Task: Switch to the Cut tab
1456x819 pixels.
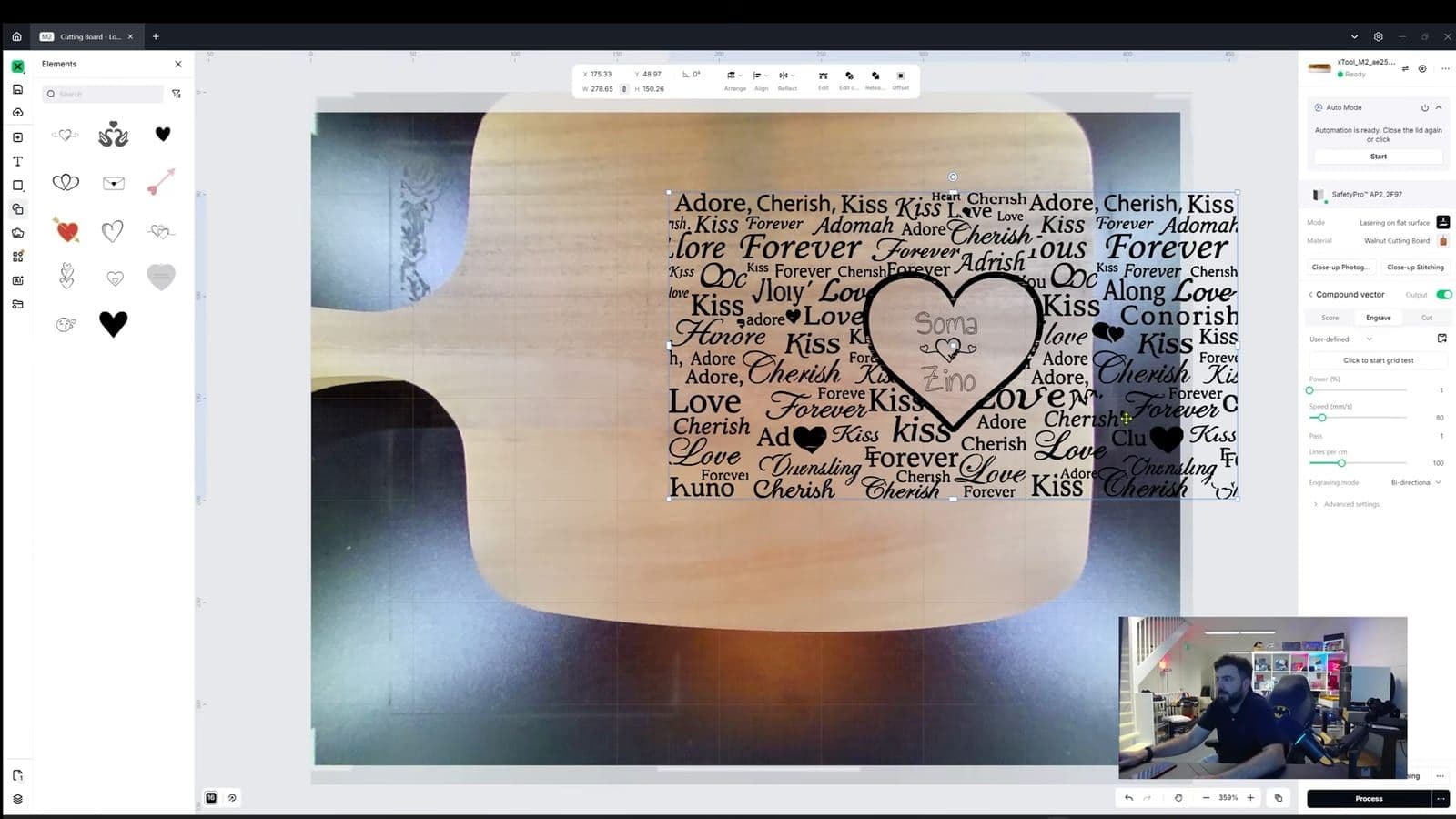Action: (x=1426, y=318)
